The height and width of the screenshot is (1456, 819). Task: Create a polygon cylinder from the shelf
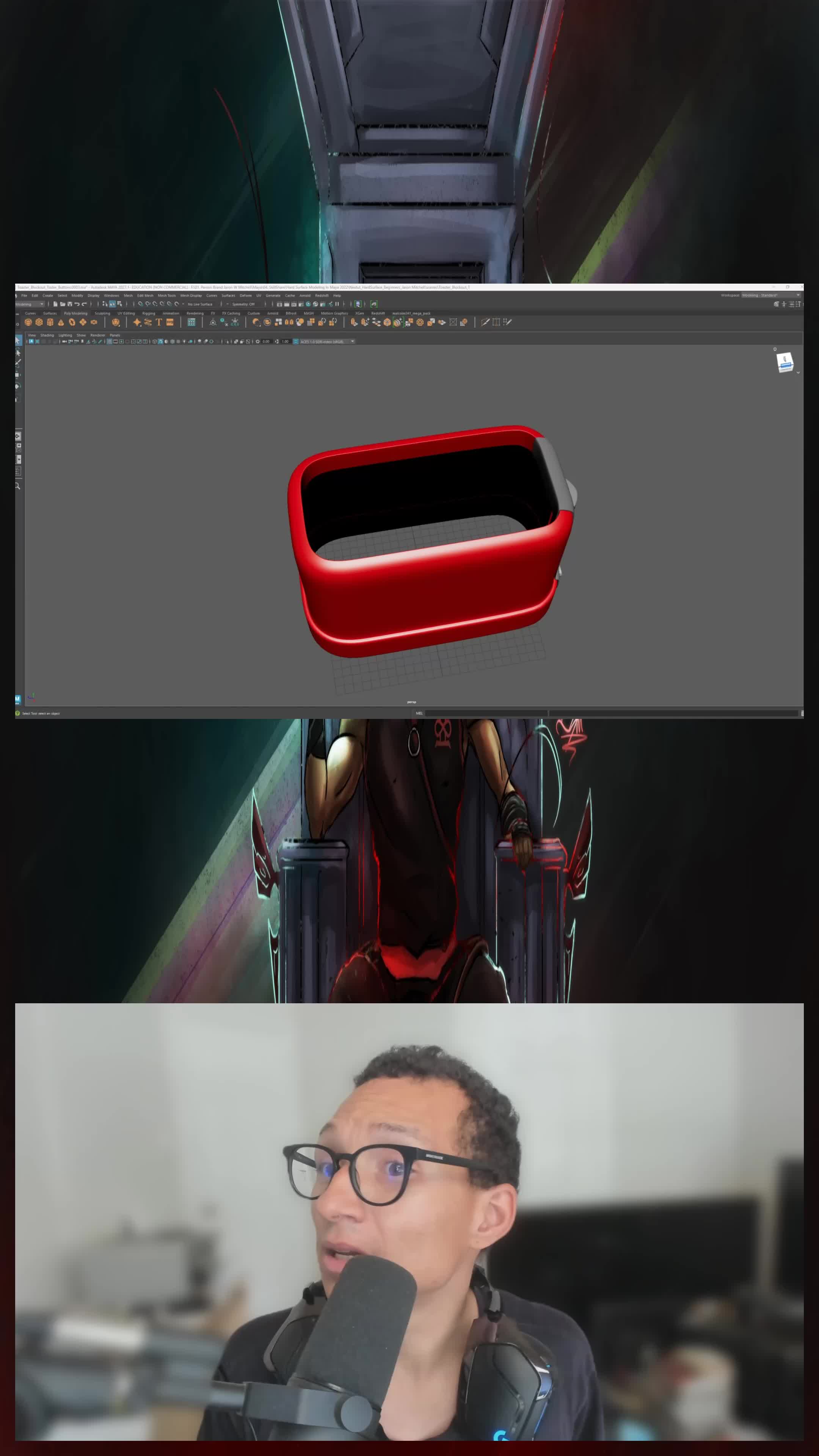(x=50, y=322)
